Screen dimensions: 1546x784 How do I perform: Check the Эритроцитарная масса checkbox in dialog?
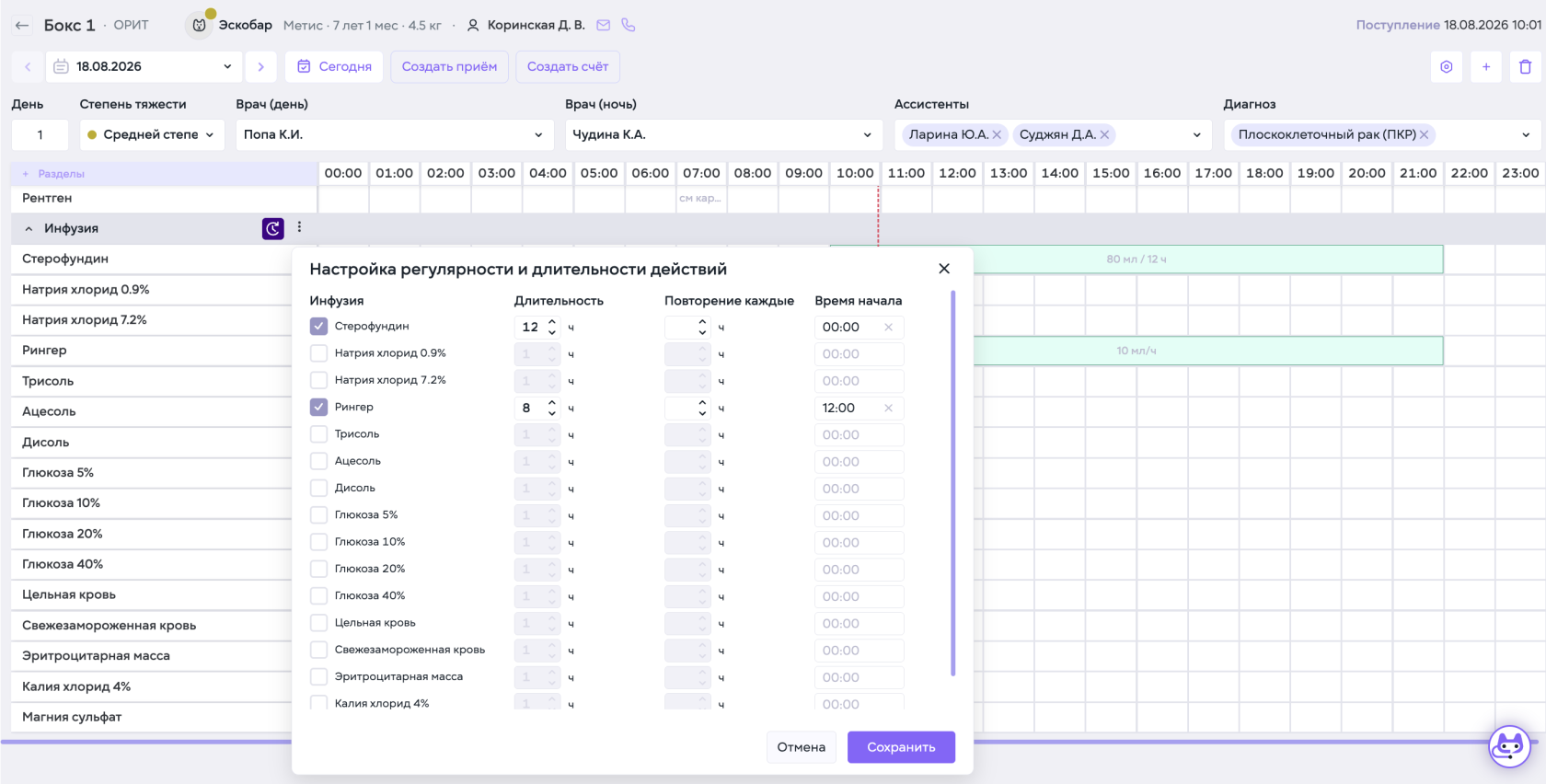coord(318,676)
